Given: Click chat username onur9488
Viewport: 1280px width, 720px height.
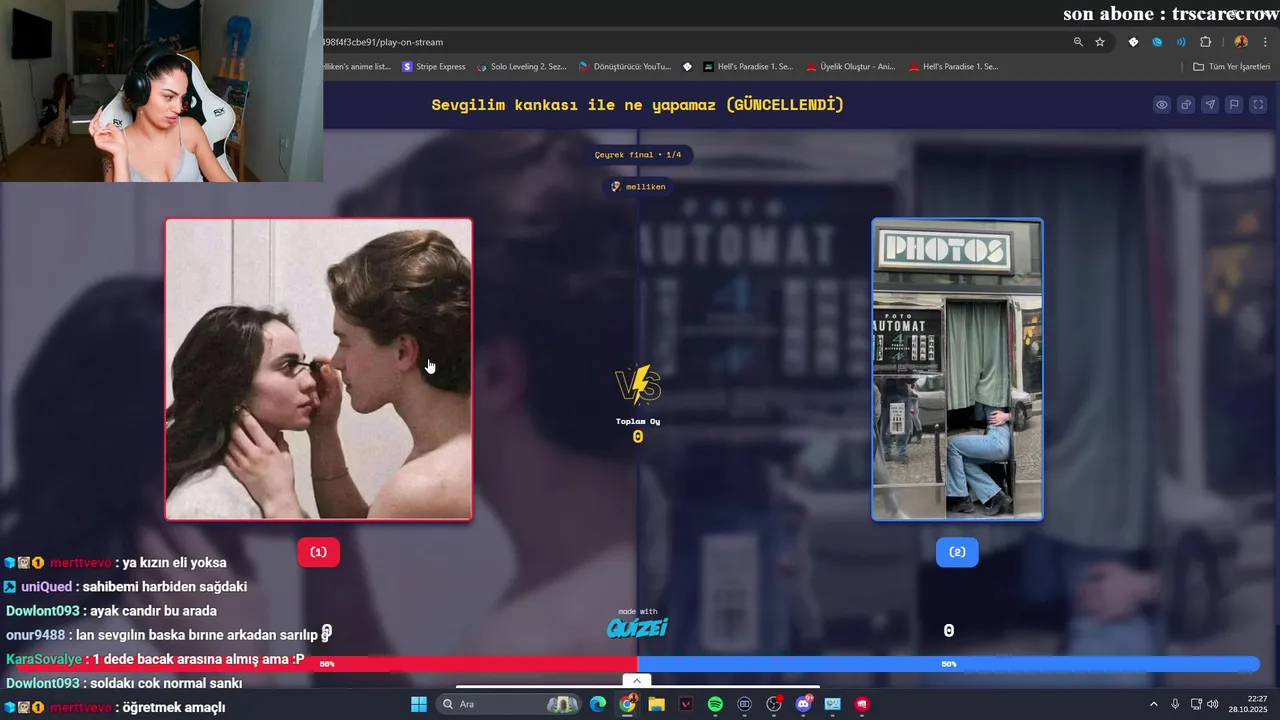Looking at the screenshot, I should 35,635.
